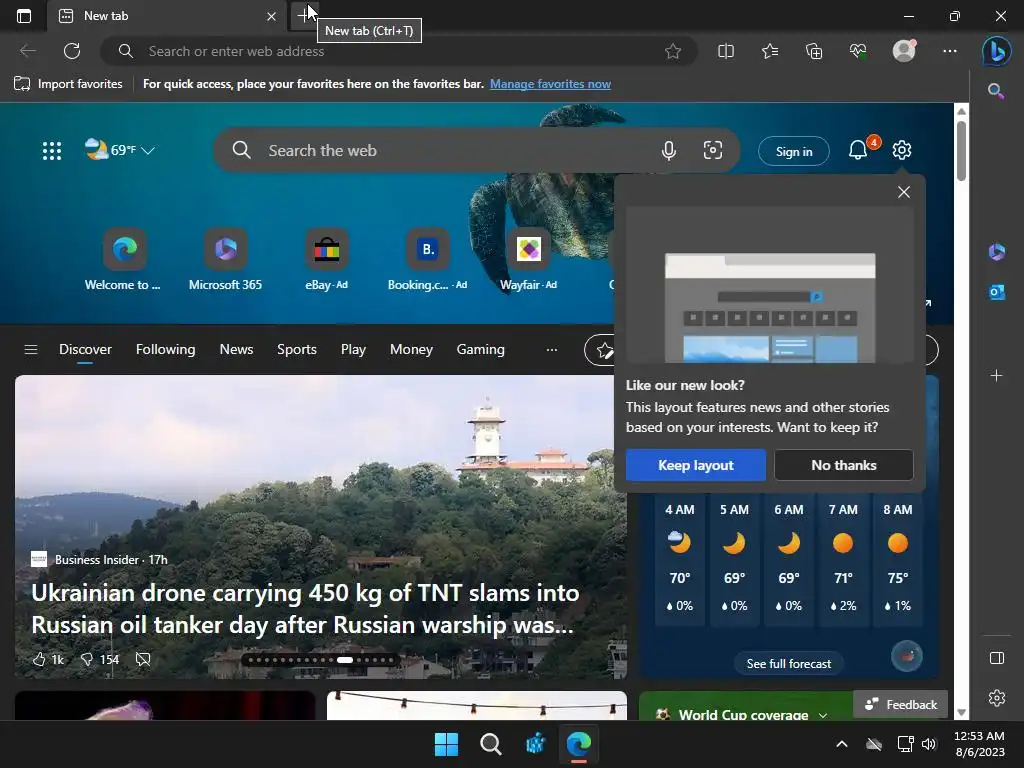Open Ukrainian drone headline article
Viewport: 1024px width, 768px height.
point(305,609)
